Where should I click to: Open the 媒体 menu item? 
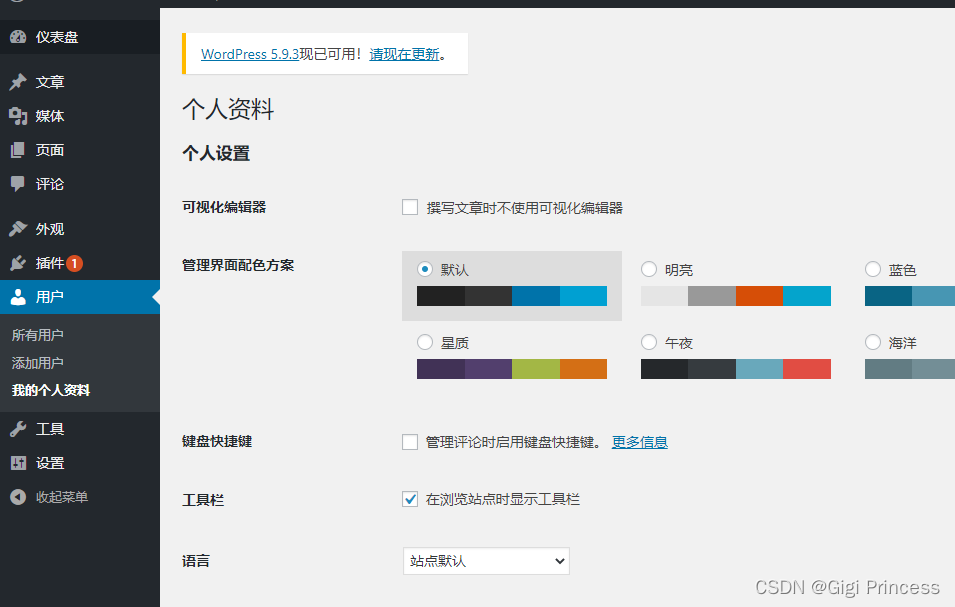point(80,116)
